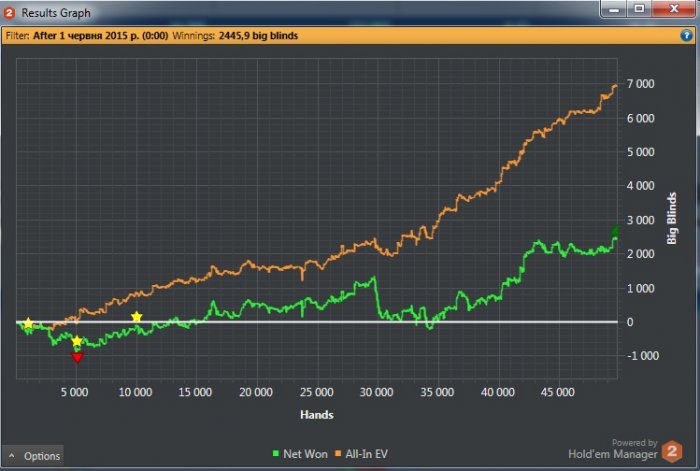This screenshot has height=471, width=700.
Task: Click the filter date text After 1 червня 2015
Action: click(x=100, y=36)
